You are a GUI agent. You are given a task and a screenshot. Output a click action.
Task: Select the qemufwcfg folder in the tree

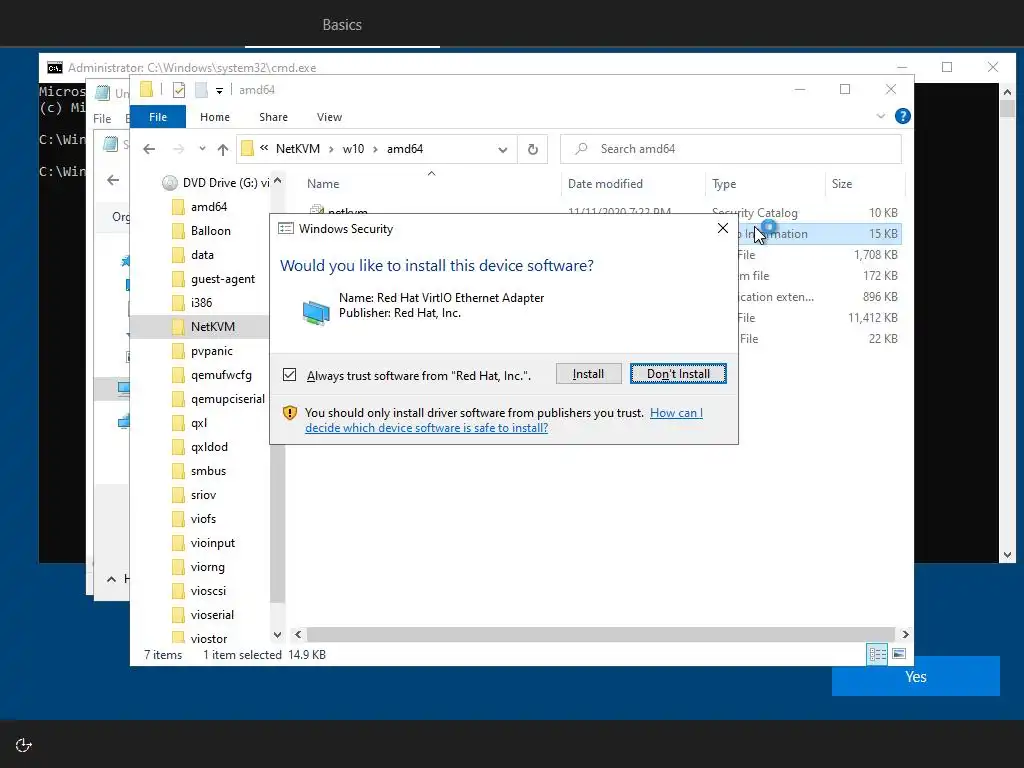pyautogui.click(x=221, y=375)
